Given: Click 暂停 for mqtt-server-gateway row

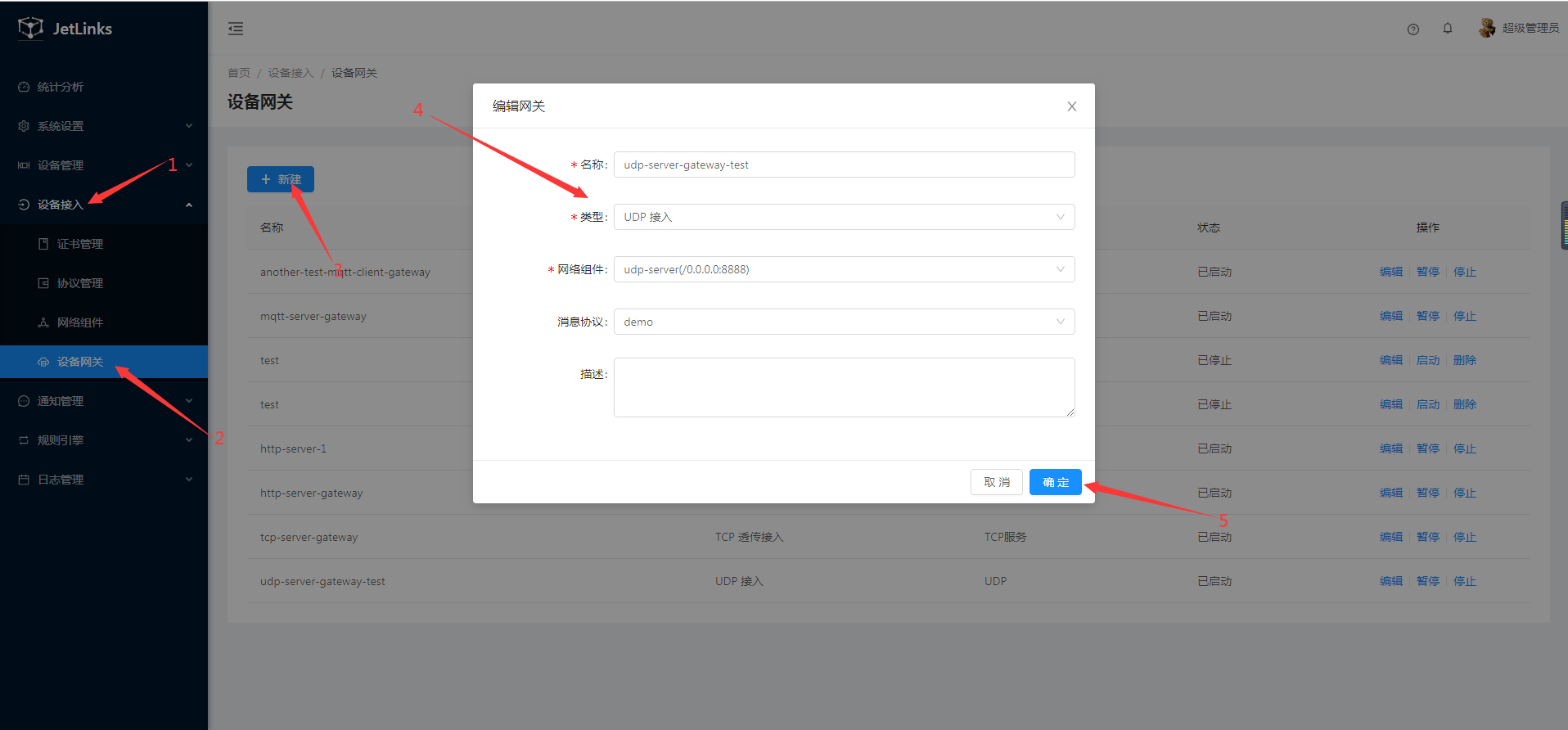Looking at the screenshot, I should tap(1428, 316).
